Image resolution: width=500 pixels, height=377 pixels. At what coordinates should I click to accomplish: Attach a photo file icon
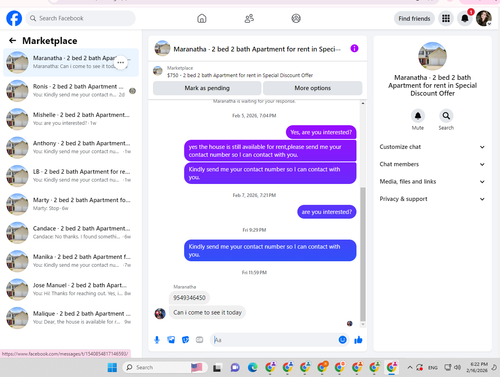point(171,340)
